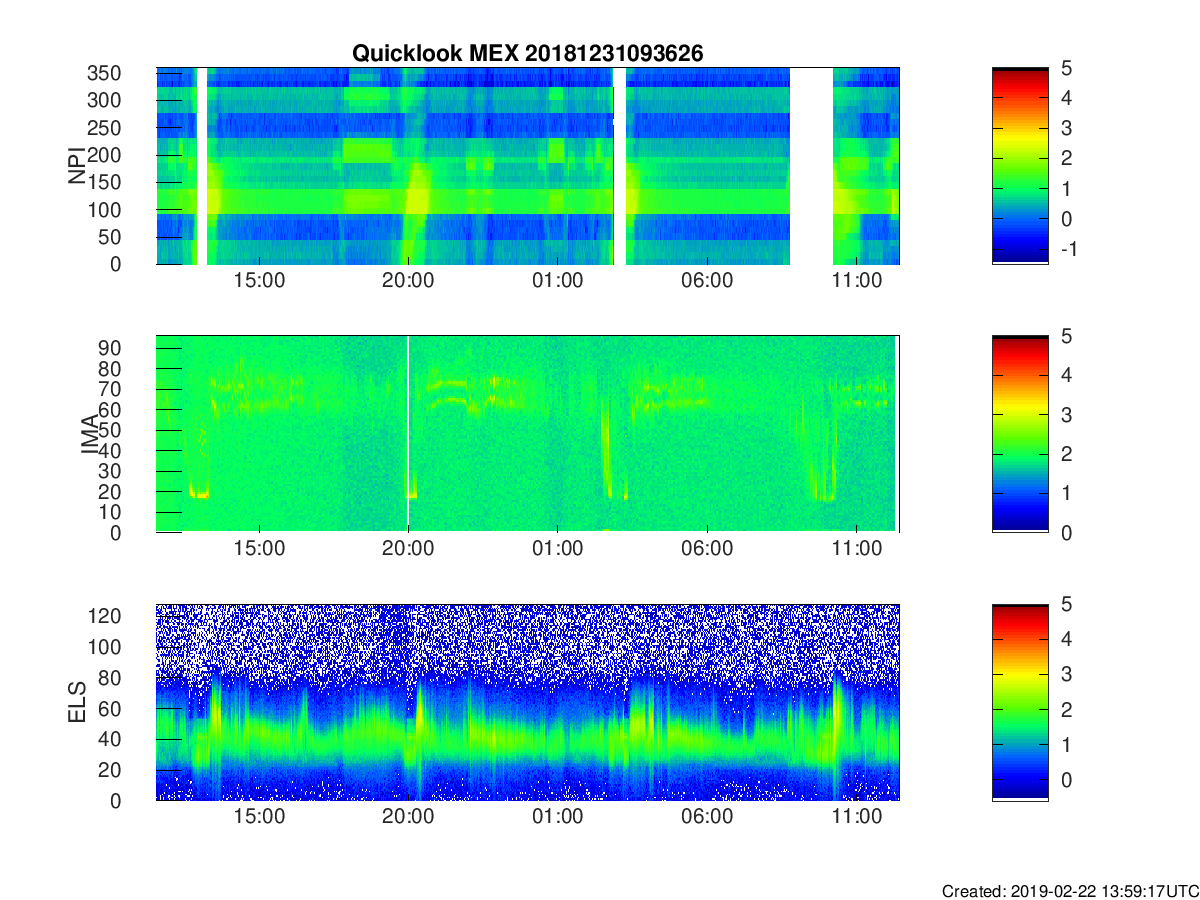Screen dimensions: 1200x900
Task: Click the 01:00 time tick of IMA plot
Action: tap(557, 549)
